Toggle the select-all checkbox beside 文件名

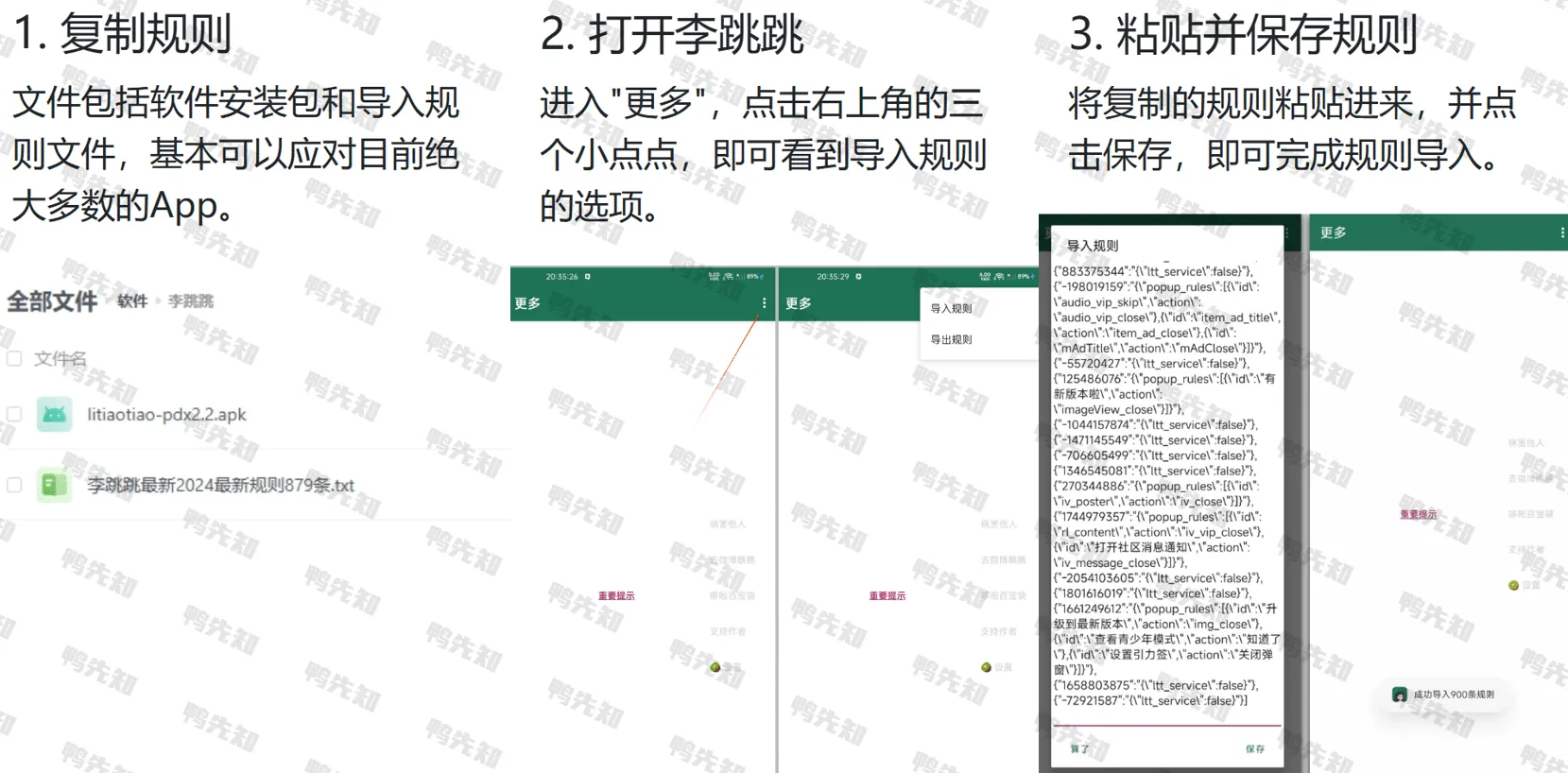[14, 358]
